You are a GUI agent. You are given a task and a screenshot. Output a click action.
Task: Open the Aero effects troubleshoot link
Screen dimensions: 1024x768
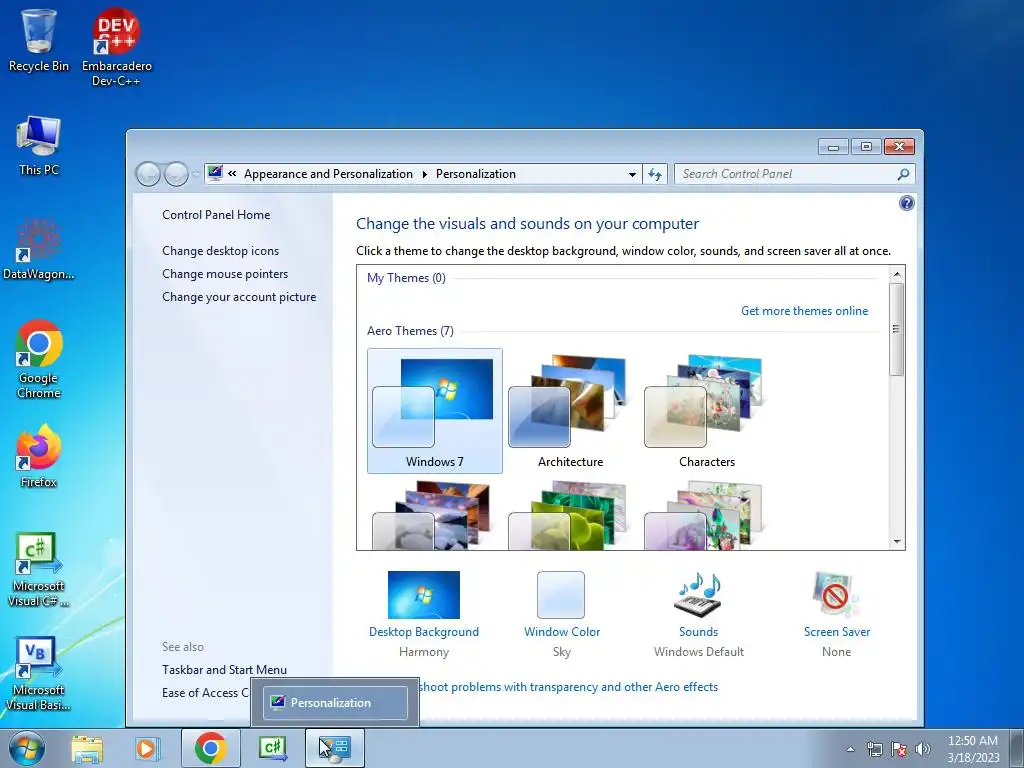pyautogui.click(x=568, y=687)
